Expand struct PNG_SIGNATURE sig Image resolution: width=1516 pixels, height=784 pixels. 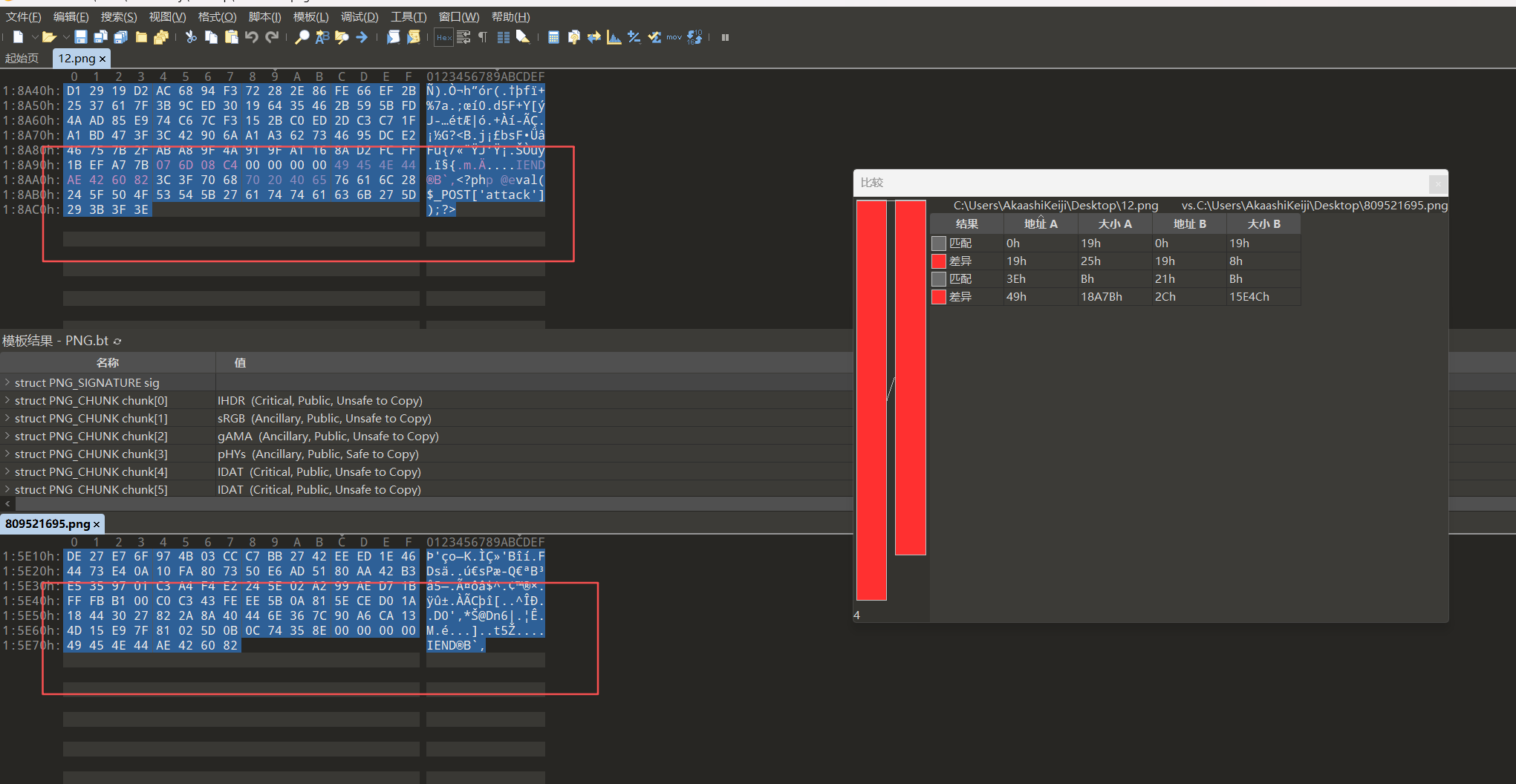[x=7, y=382]
